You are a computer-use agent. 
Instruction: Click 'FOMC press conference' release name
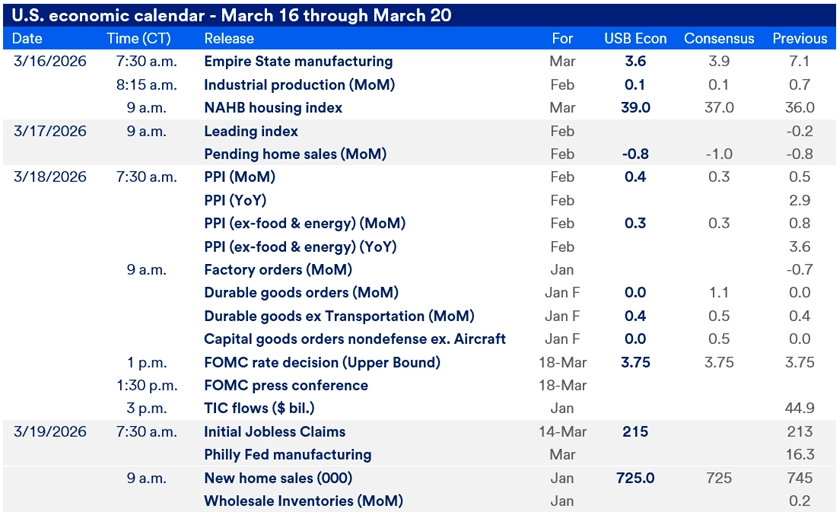(286, 386)
